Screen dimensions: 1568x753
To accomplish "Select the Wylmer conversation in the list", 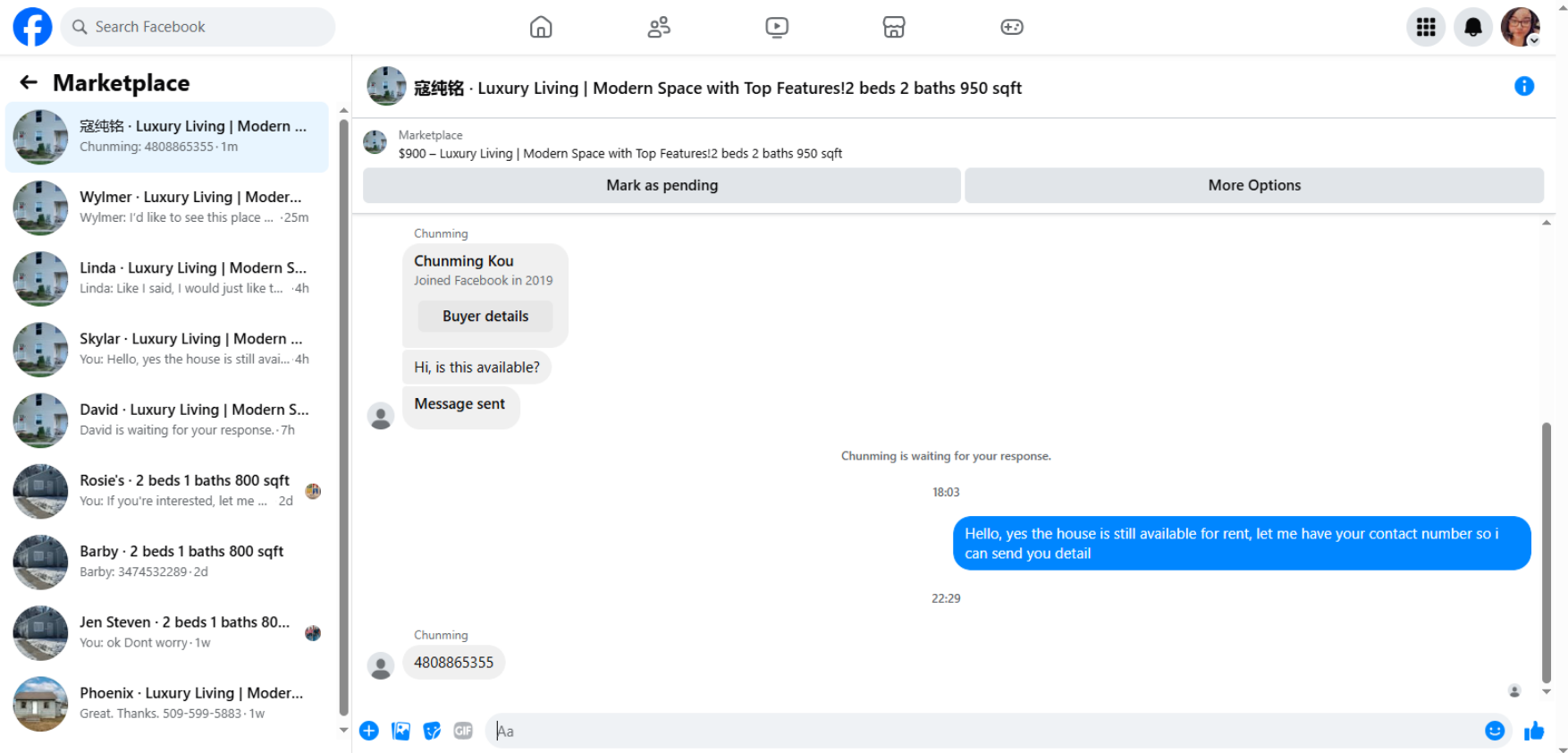I will [167, 207].
